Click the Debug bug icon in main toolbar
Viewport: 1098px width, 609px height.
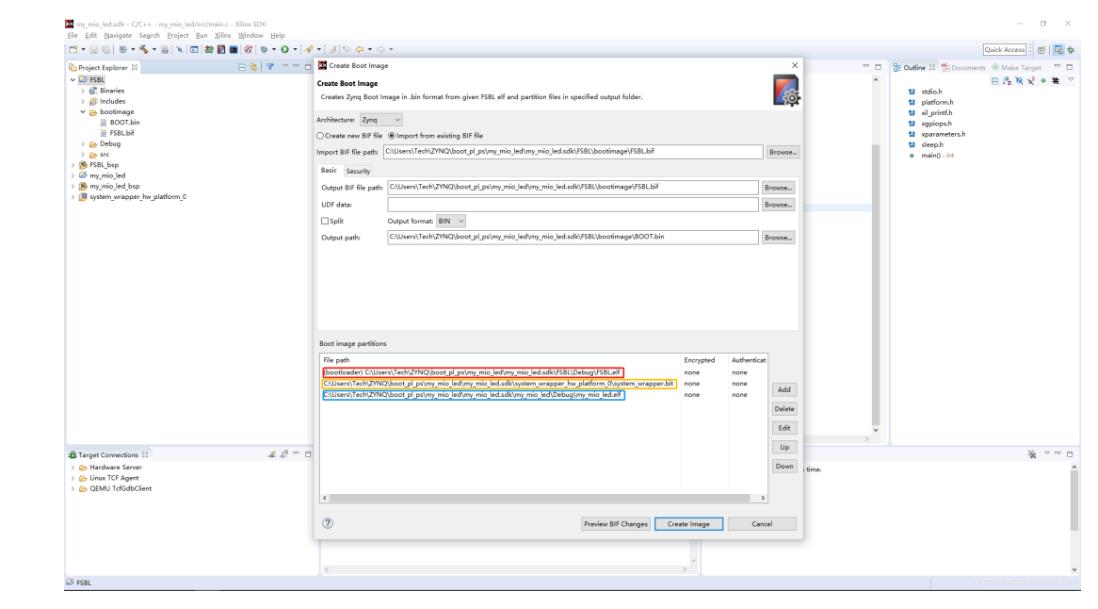[264, 50]
